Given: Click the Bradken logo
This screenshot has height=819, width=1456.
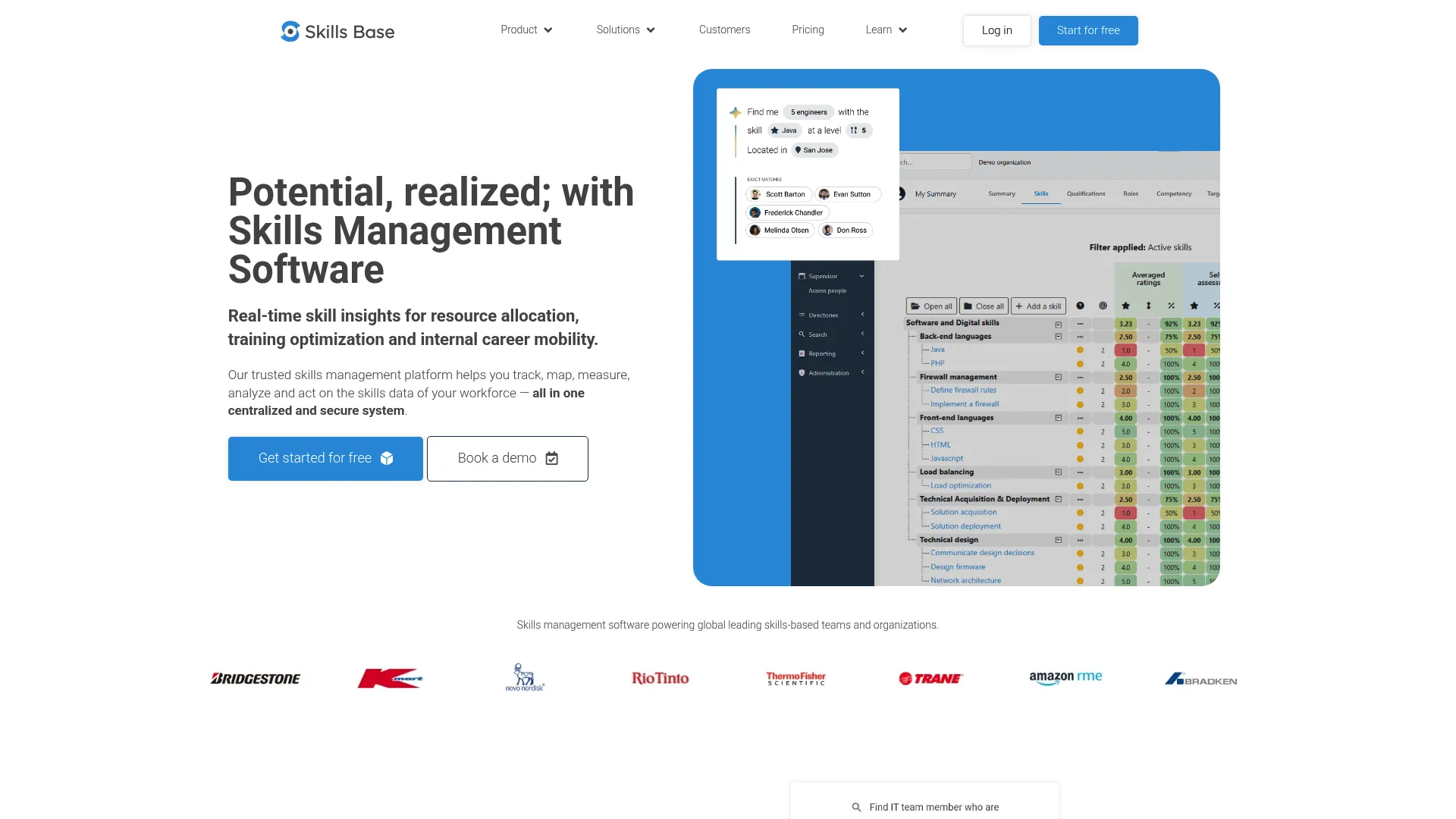Looking at the screenshot, I should 1200,679.
